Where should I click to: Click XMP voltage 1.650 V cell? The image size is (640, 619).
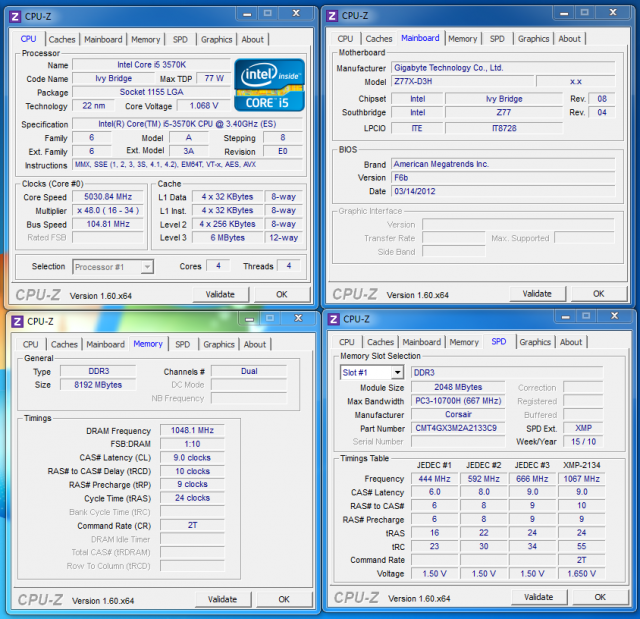pos(582,573)
